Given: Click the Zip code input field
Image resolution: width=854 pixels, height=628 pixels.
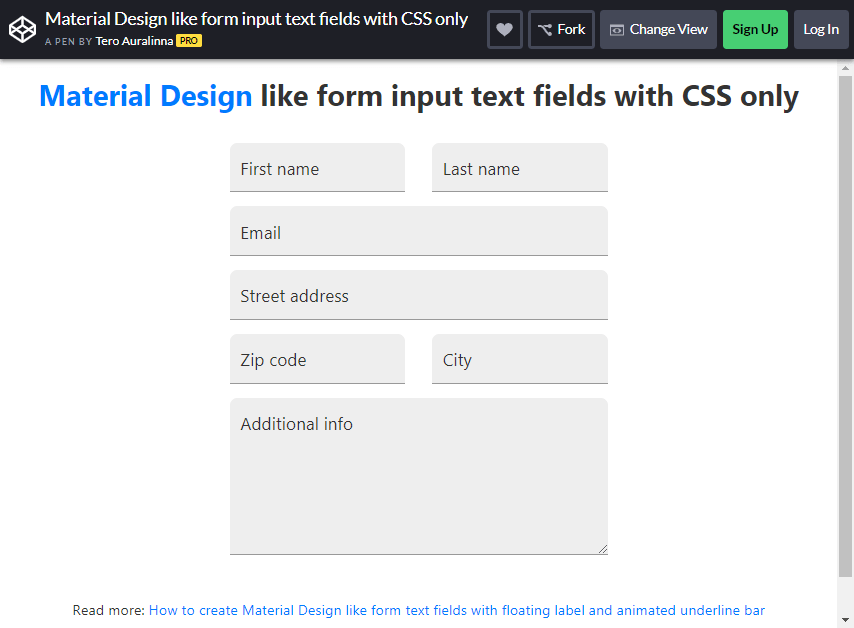Looking at the screenshot, I should [x=317, y=359].
